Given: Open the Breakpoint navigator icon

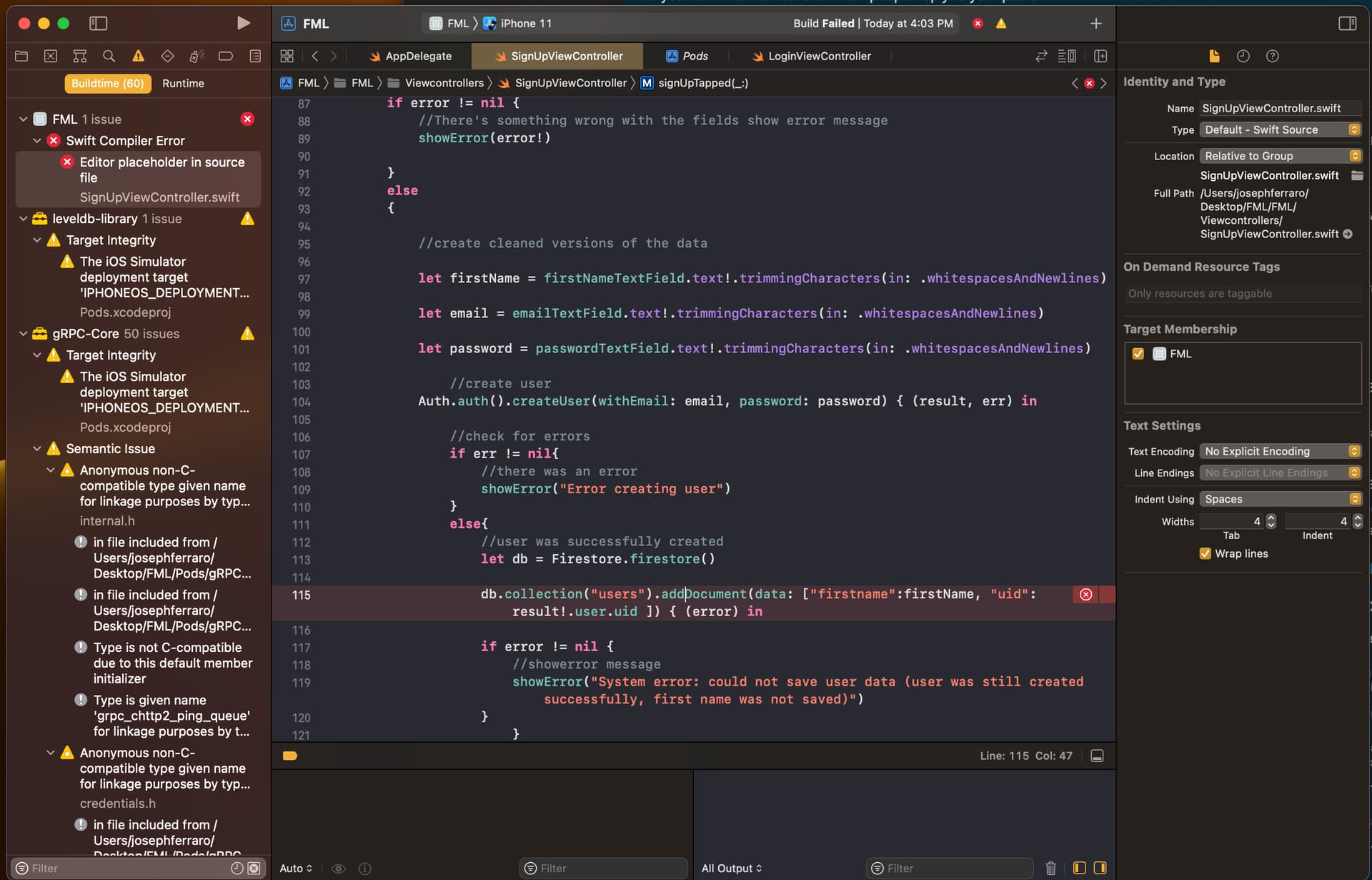Looking at the screenshot, I should (x=225, y=56).
